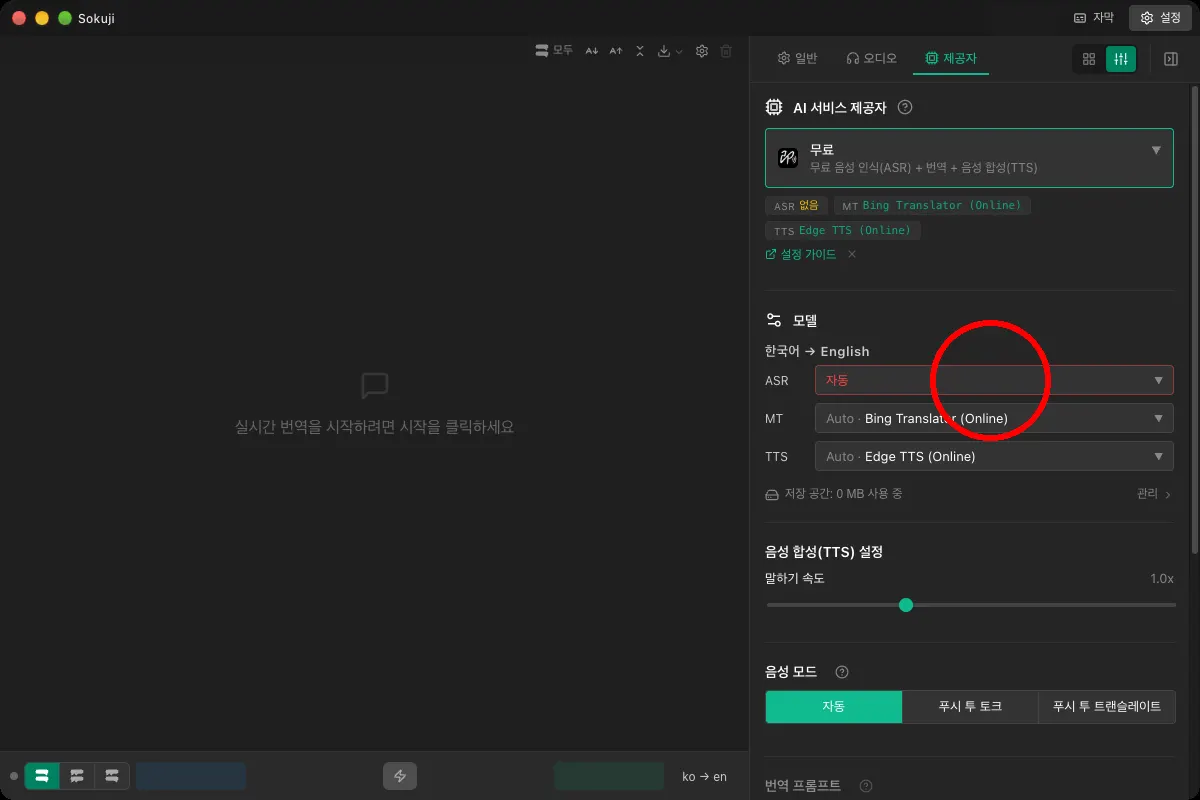The image size is (1200, 800).
Task: Select 푸시 투 트랜슬레이트 voice mode
Action: (1107, 706)
